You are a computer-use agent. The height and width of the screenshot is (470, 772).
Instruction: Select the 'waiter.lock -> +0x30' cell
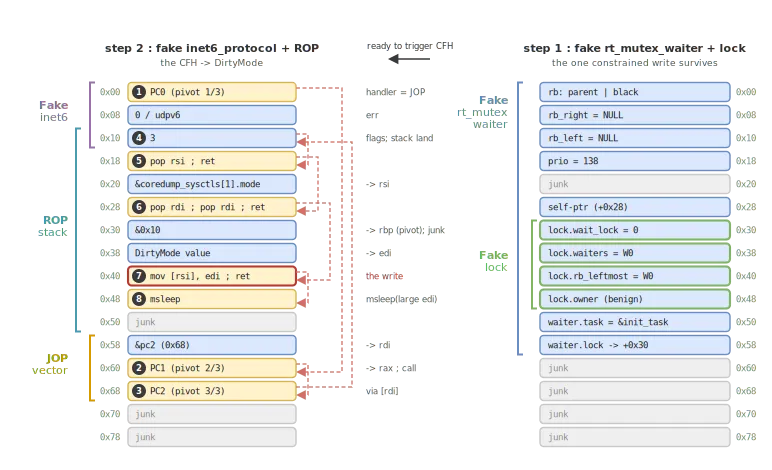pos(635,345)
